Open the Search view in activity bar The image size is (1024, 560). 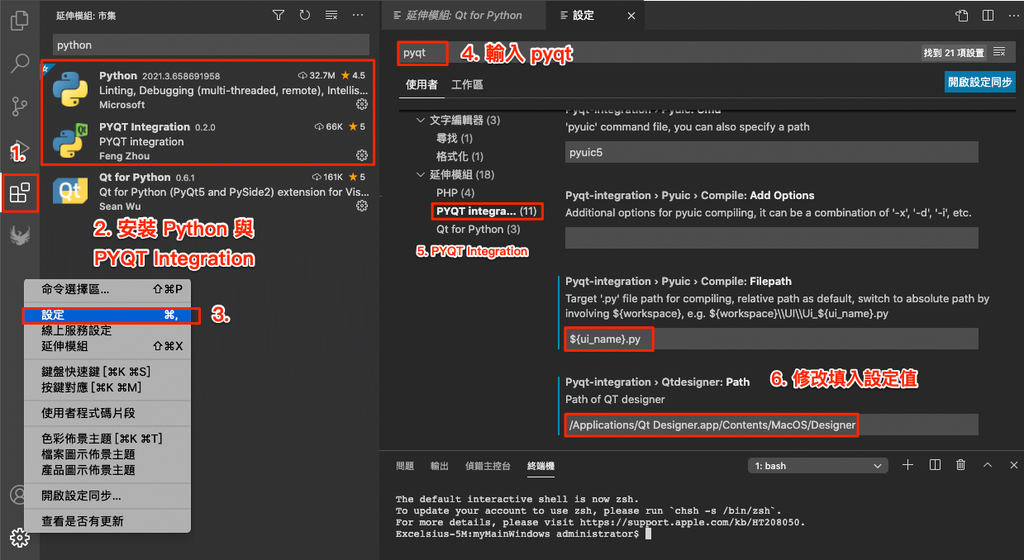click(20, 63)
